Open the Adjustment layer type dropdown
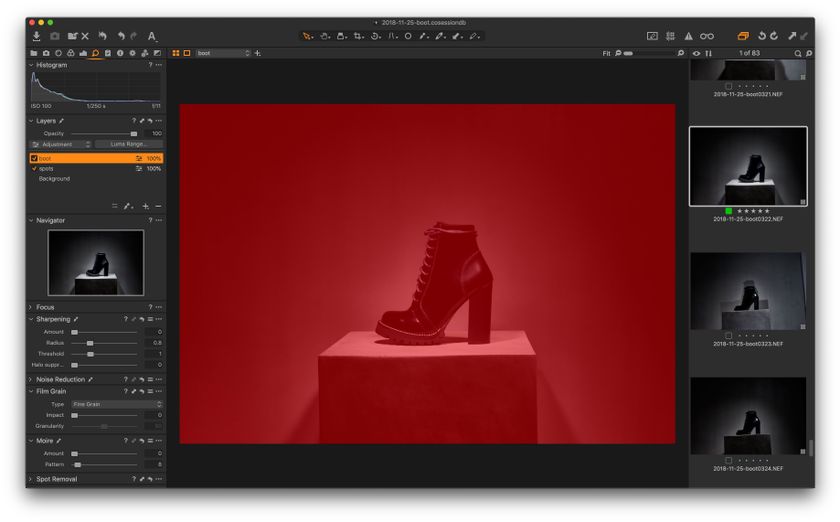Viewport: 840px width, 522px height. (x=61, y=144)
